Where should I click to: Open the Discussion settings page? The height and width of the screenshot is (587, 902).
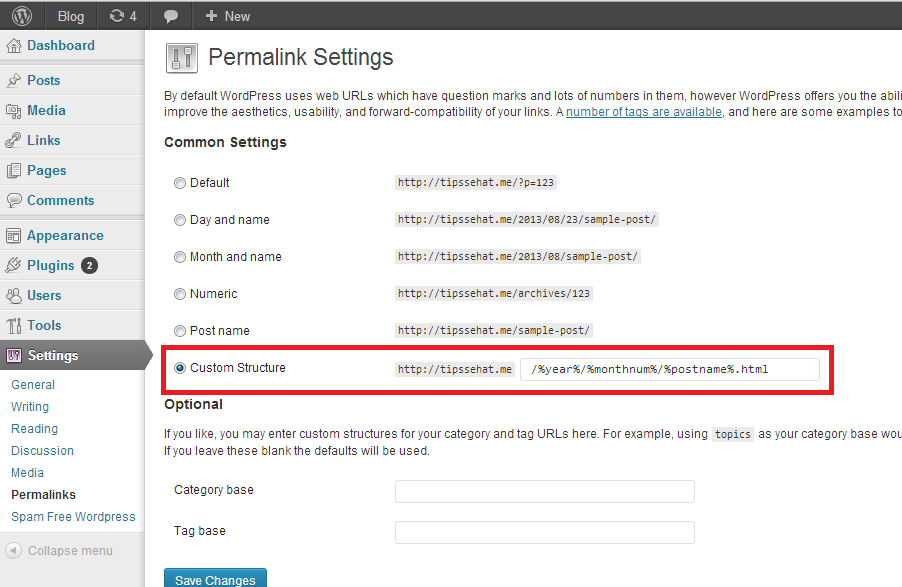coord(42,450)
